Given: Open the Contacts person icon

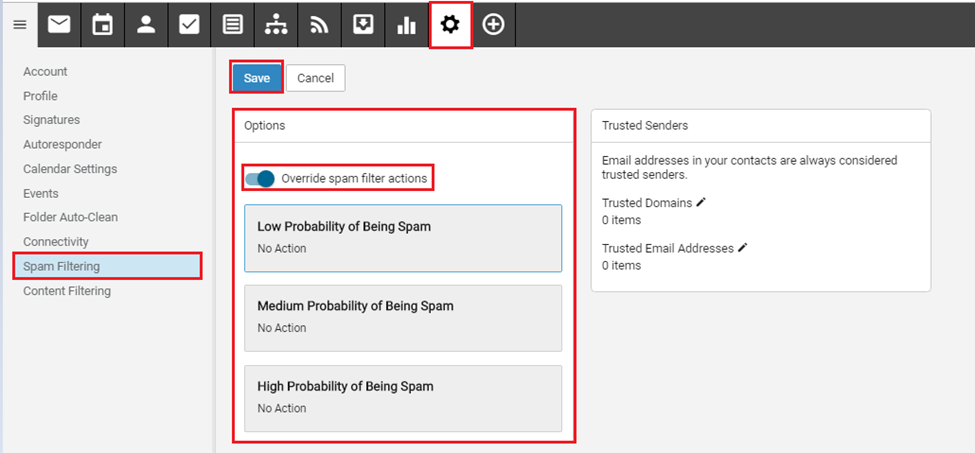Looking at the screenshot, I should click(146, 25).
